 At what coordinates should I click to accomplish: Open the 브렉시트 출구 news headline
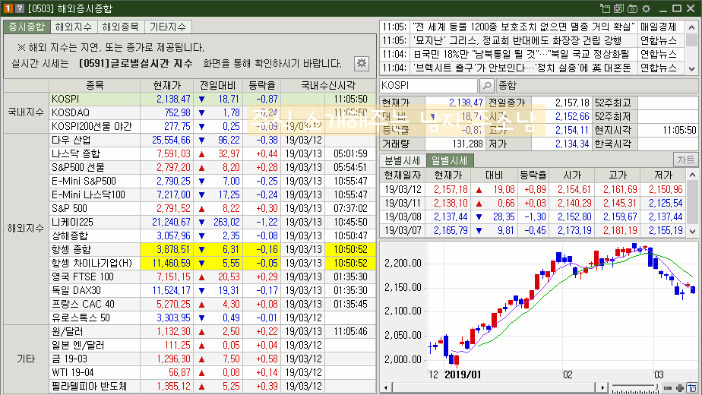(522, 68)
